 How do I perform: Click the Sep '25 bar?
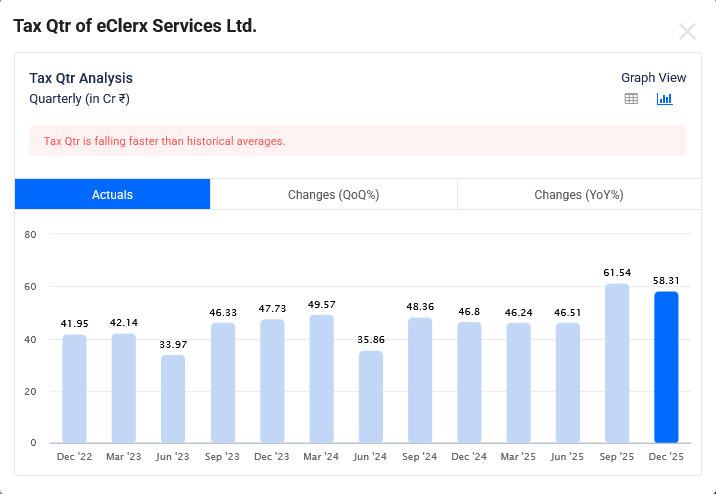pos(617,363)
